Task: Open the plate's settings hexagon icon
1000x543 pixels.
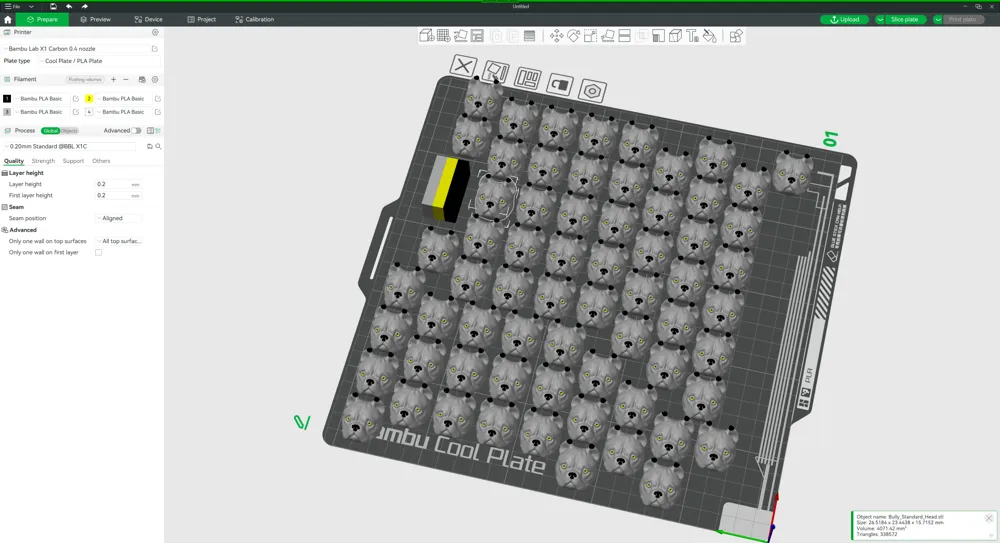Action: click(592, 91)
